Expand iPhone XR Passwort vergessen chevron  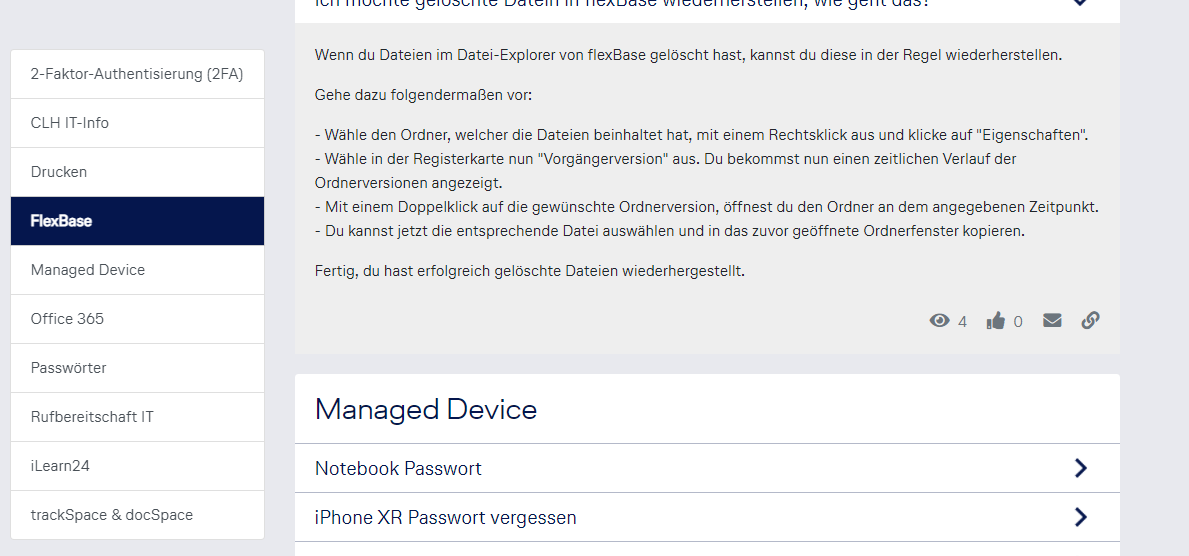(1080, 517)
